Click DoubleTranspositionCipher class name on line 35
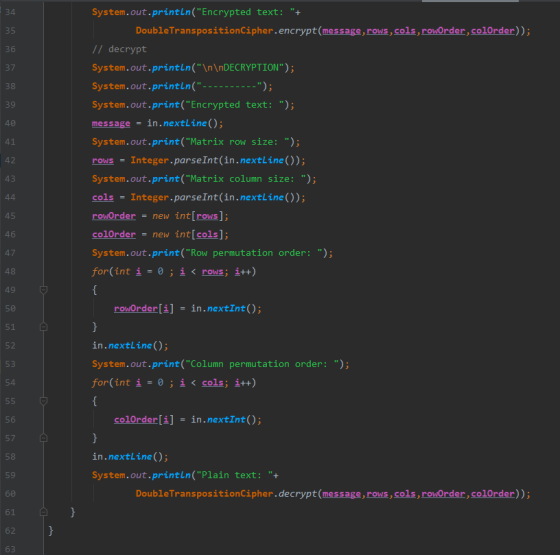This screenshot has width=560, height=555. 204,31
